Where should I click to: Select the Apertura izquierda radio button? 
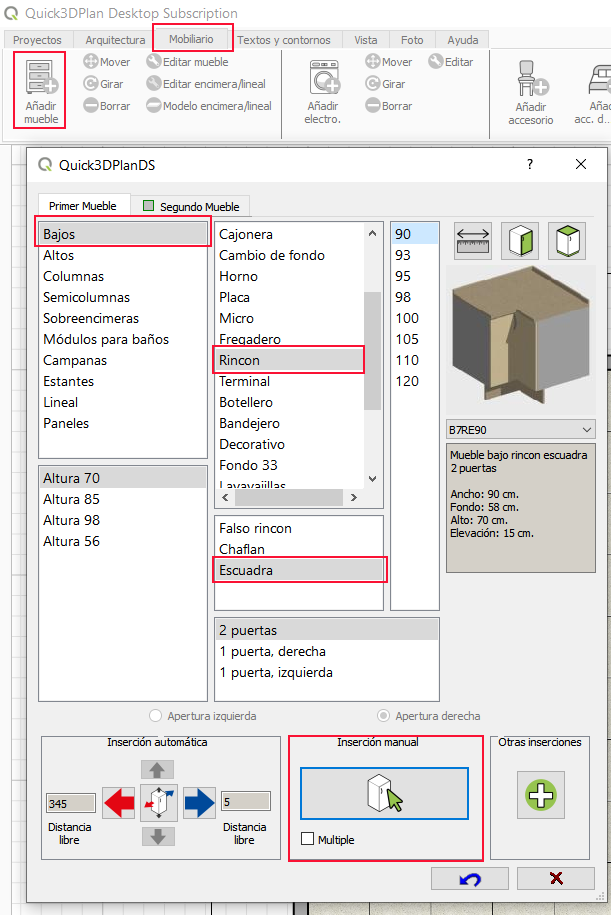pyautogui.click(x=155, y=715)
